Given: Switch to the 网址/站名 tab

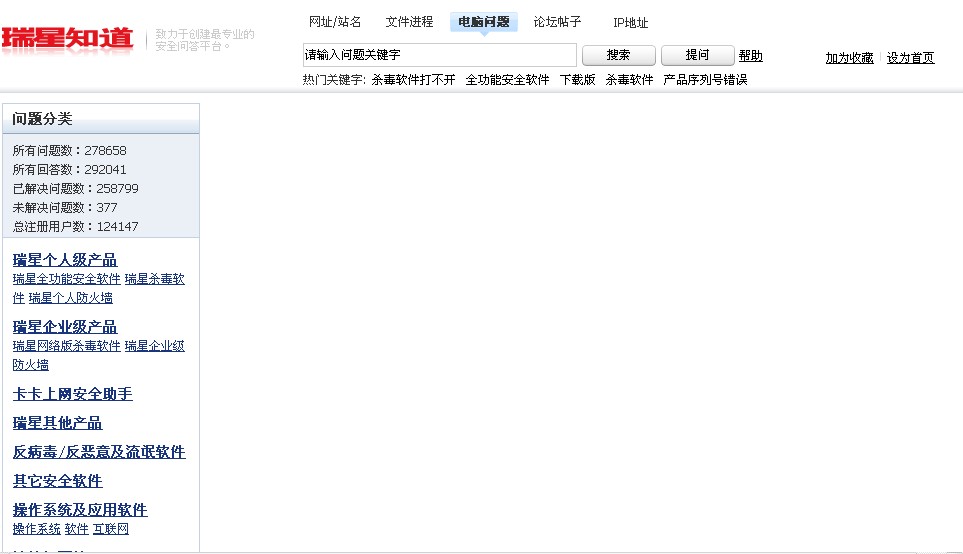Looking at the screenshot, I should (335, 22).
